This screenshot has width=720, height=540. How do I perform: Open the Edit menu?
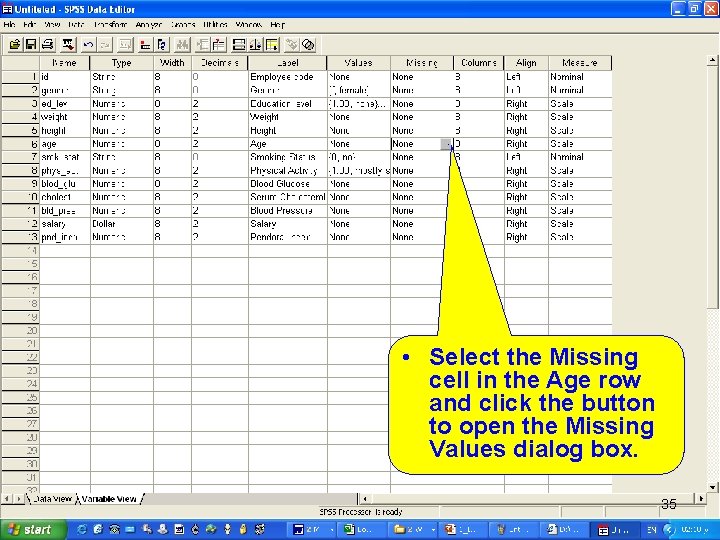coord(29,24)
